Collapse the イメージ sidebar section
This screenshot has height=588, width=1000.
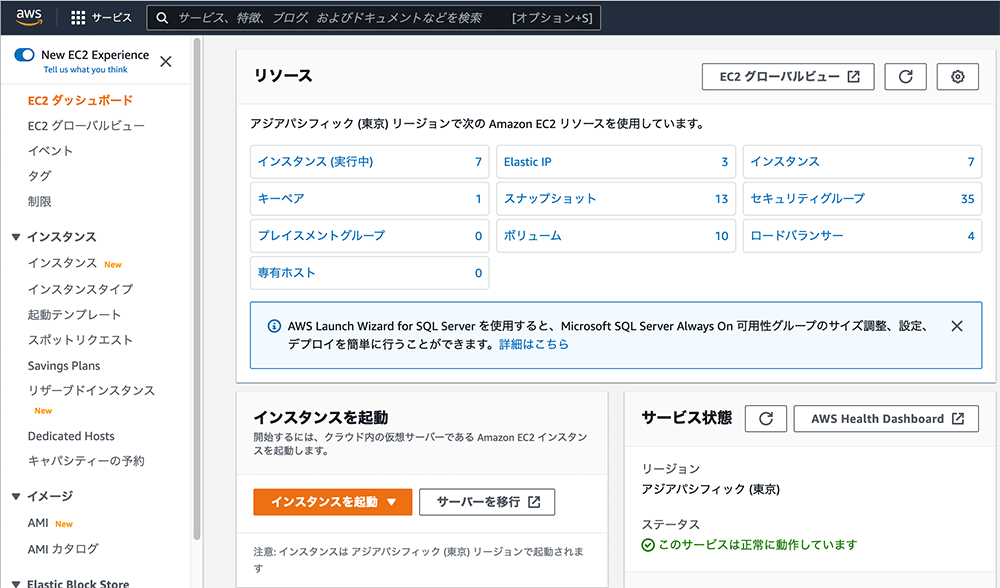[x=16, y=496]
